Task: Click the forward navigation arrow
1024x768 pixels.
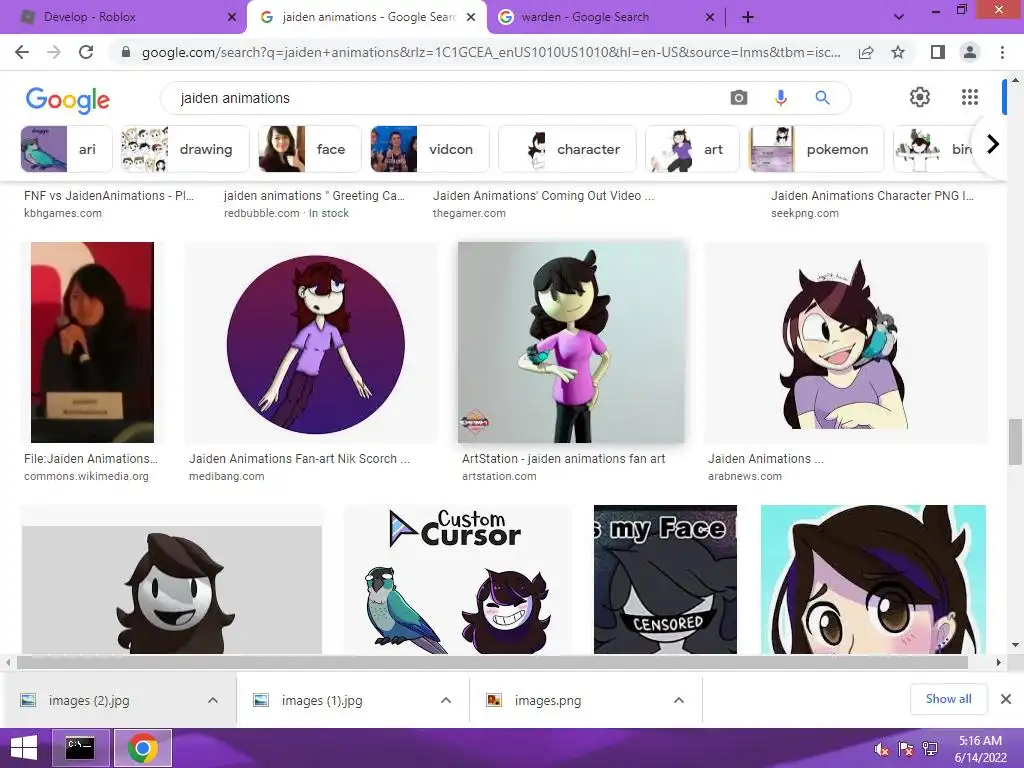Action: (54, 52)
